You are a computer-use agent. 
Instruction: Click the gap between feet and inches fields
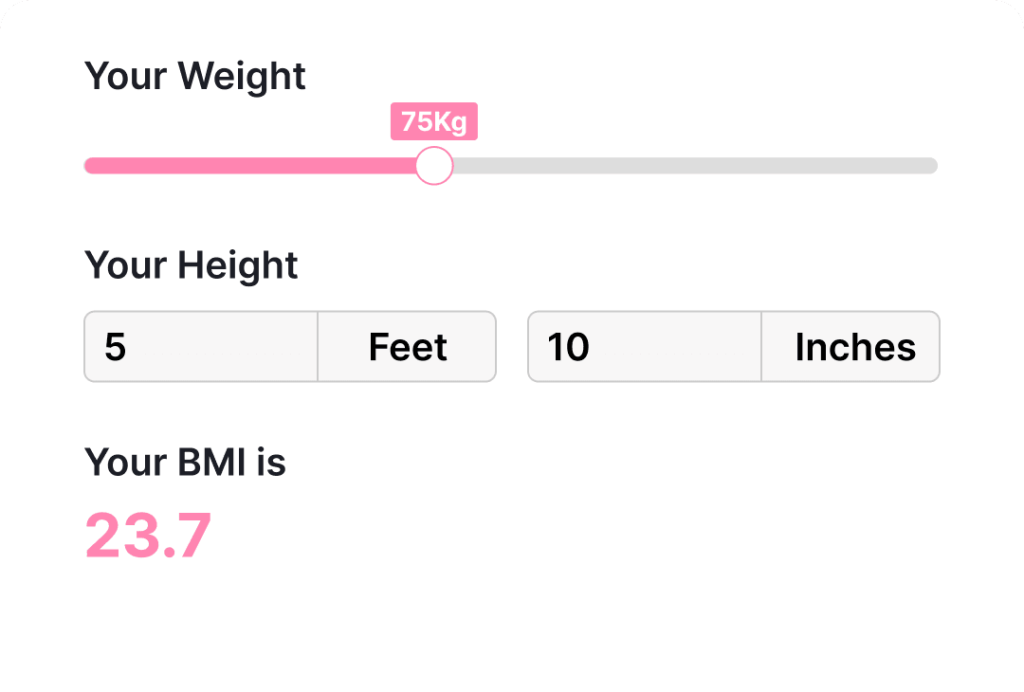coord(512,347)
